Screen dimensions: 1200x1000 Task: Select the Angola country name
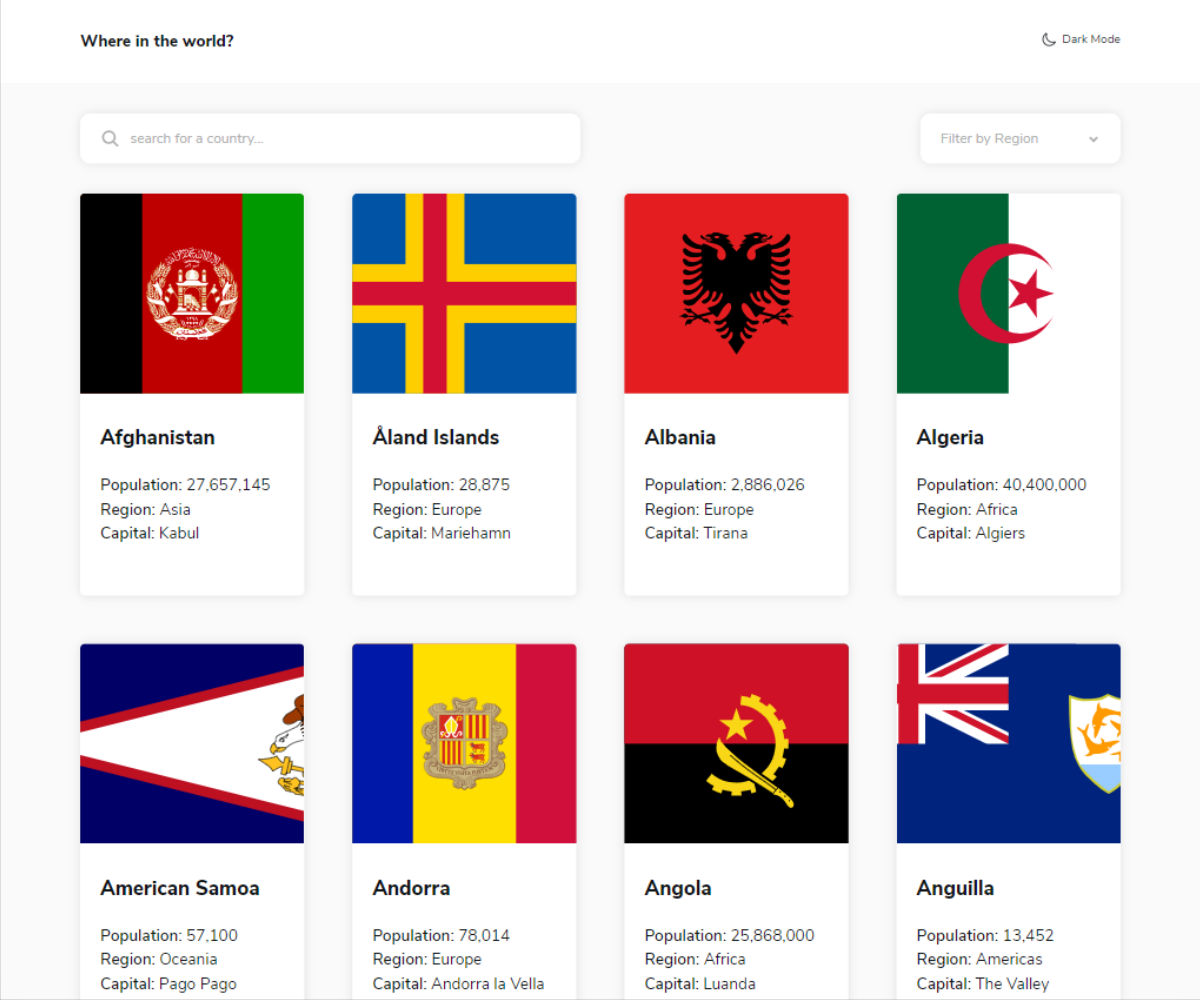click(x=678, y=888)
